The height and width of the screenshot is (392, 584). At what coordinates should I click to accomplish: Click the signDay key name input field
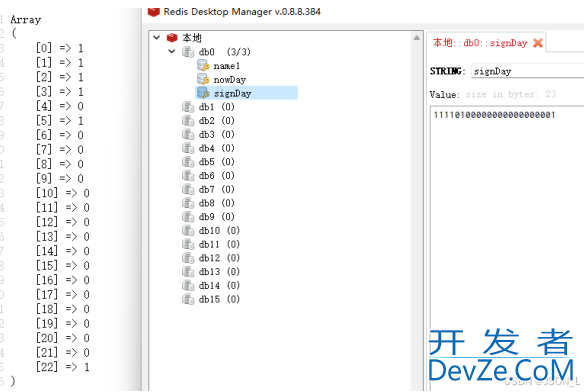[x=527, y=71]
